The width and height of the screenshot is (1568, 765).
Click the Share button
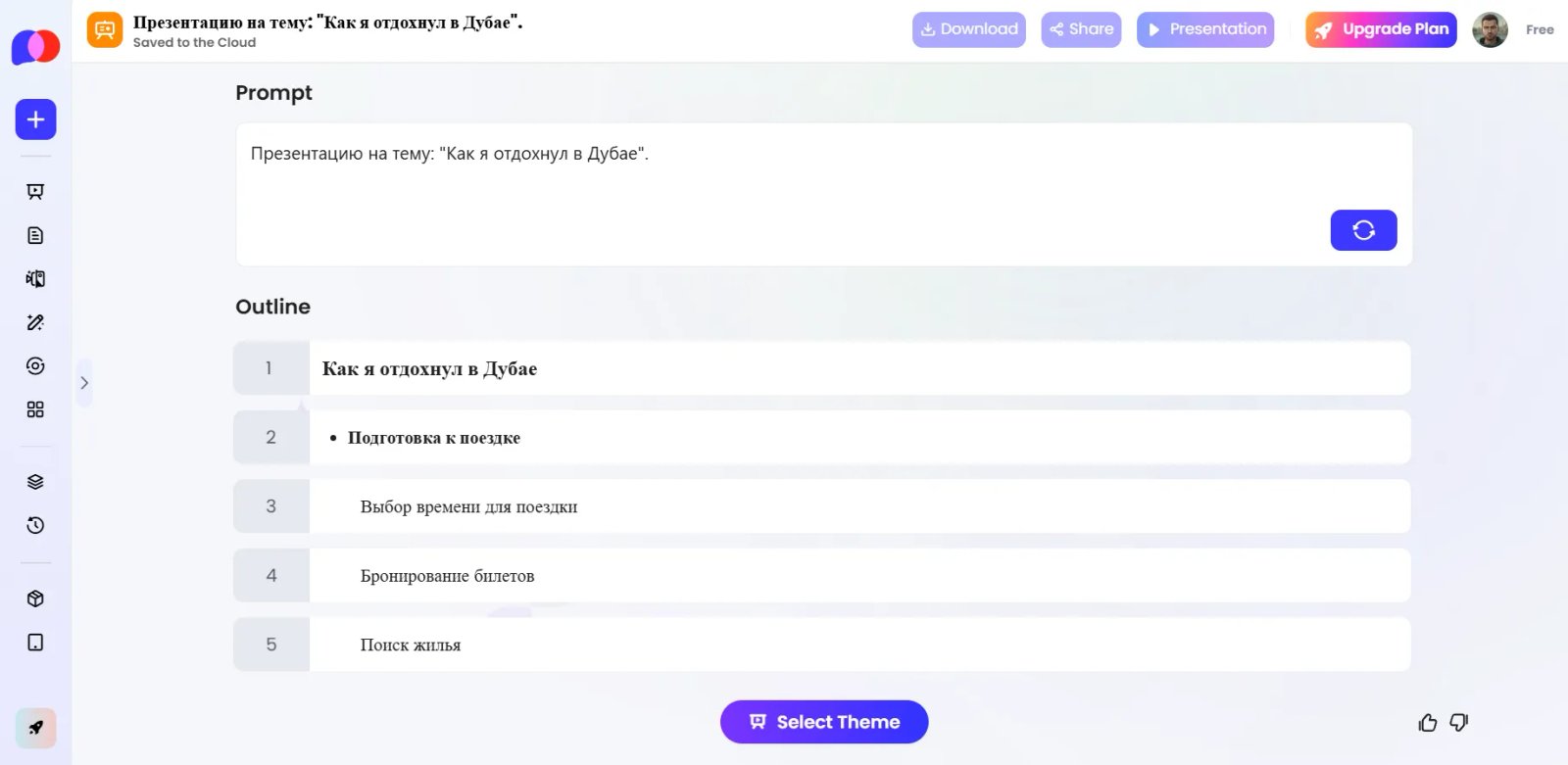[x=1081, y=29]
